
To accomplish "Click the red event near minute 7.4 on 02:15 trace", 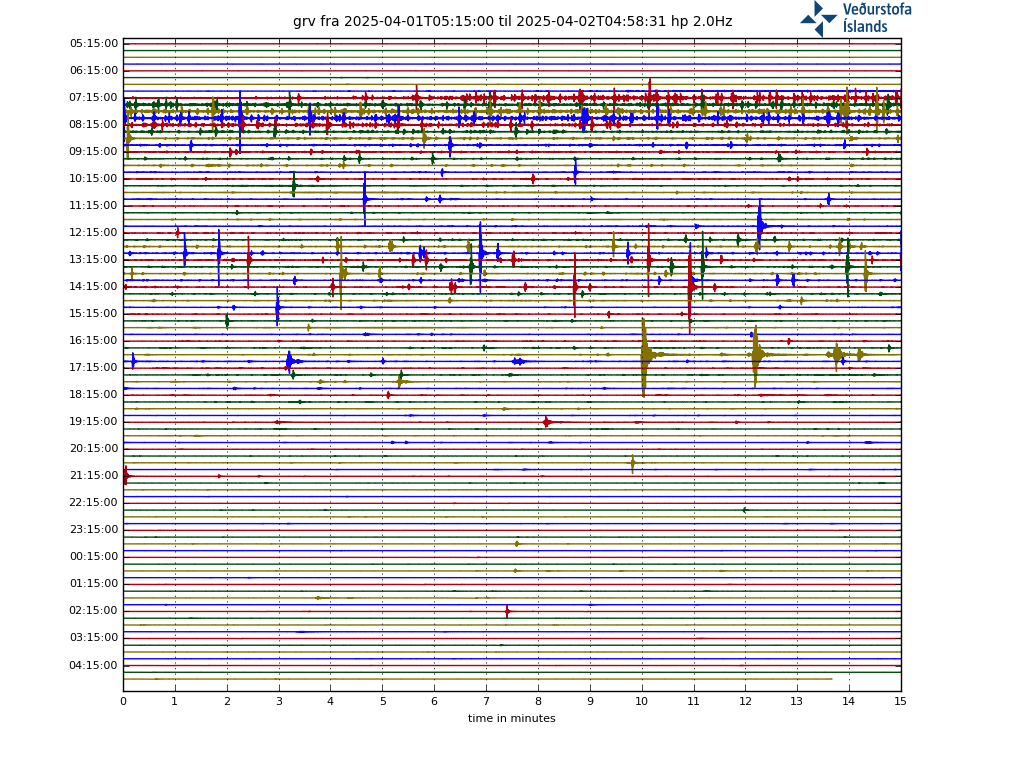I will point(507,611).
